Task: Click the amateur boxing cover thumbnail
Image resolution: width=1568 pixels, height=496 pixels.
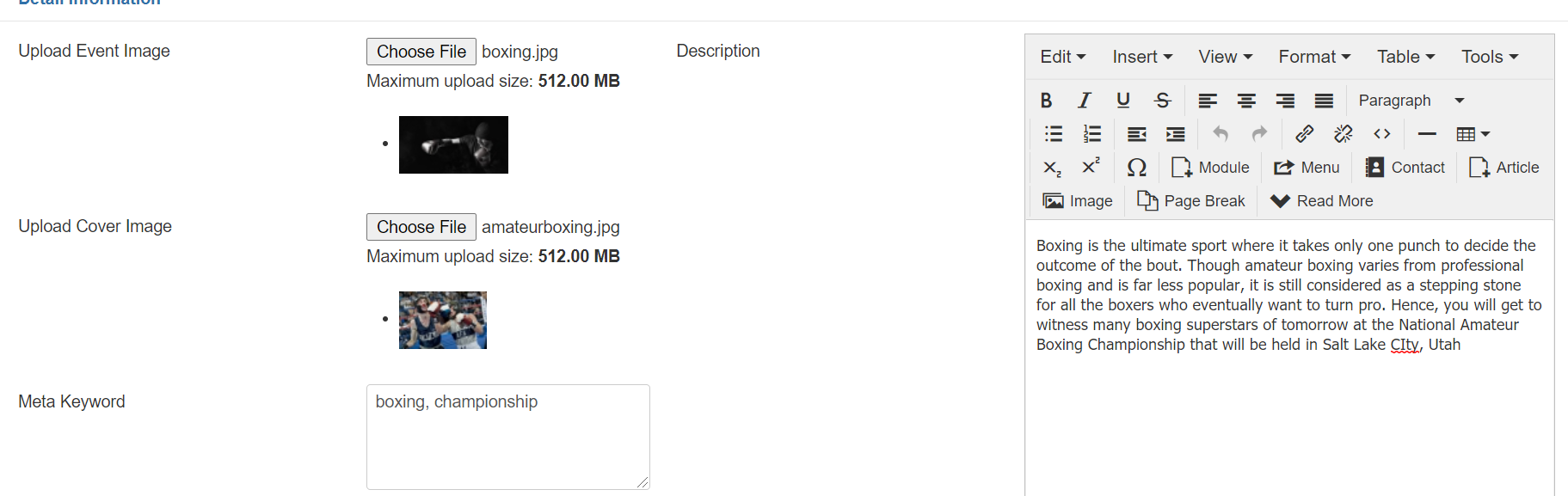Action: click(443, 320)
